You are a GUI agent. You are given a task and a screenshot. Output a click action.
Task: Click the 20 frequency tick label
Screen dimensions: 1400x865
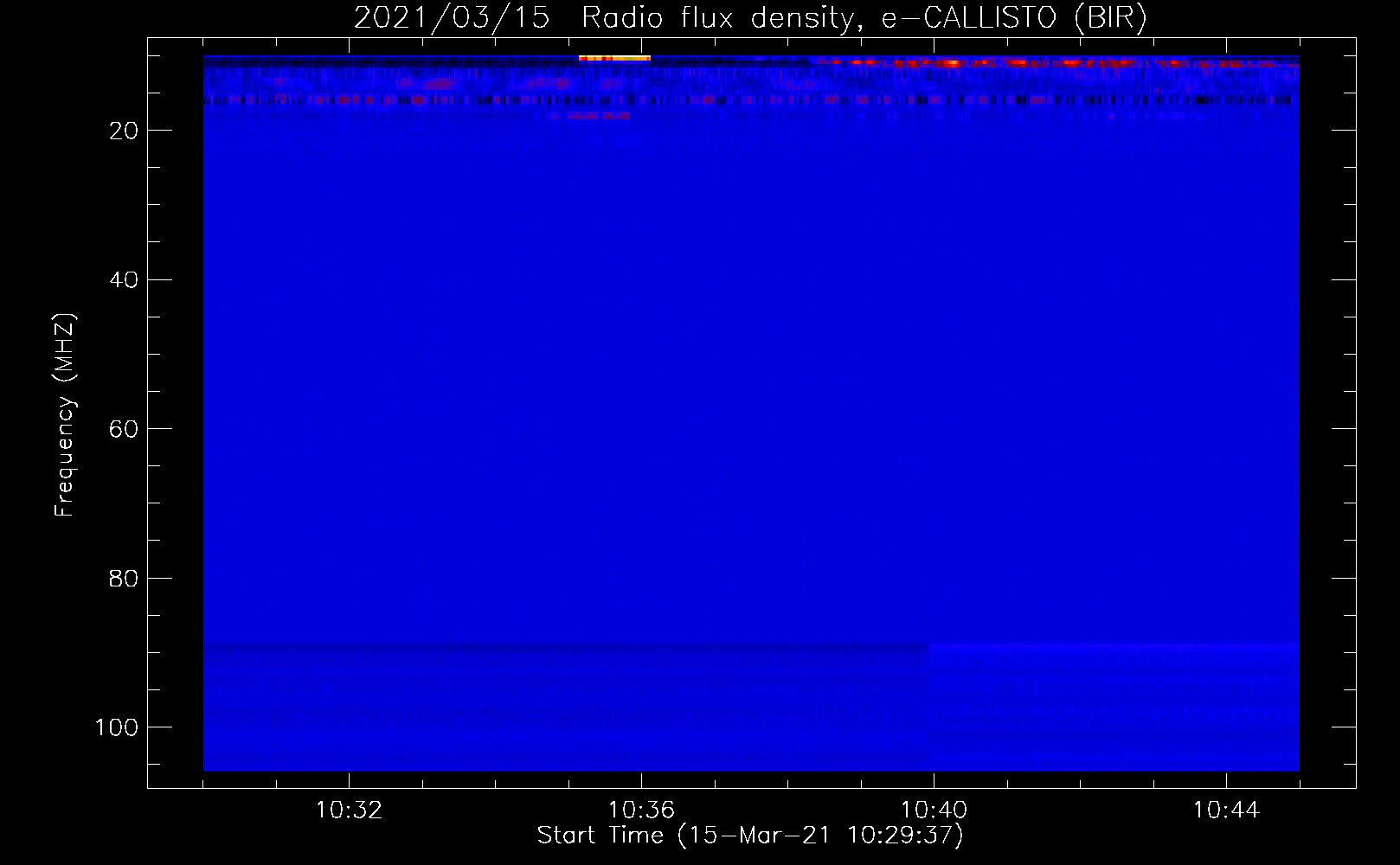pyautogui.click(x=124, y=131)
